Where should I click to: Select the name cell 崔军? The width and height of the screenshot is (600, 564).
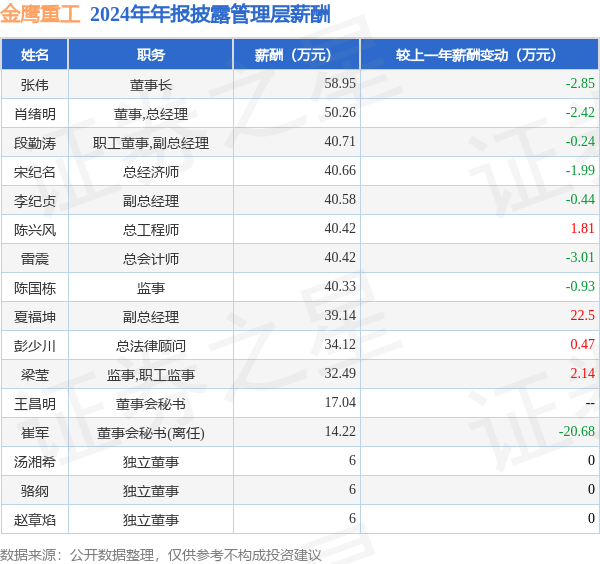point(35,434)
